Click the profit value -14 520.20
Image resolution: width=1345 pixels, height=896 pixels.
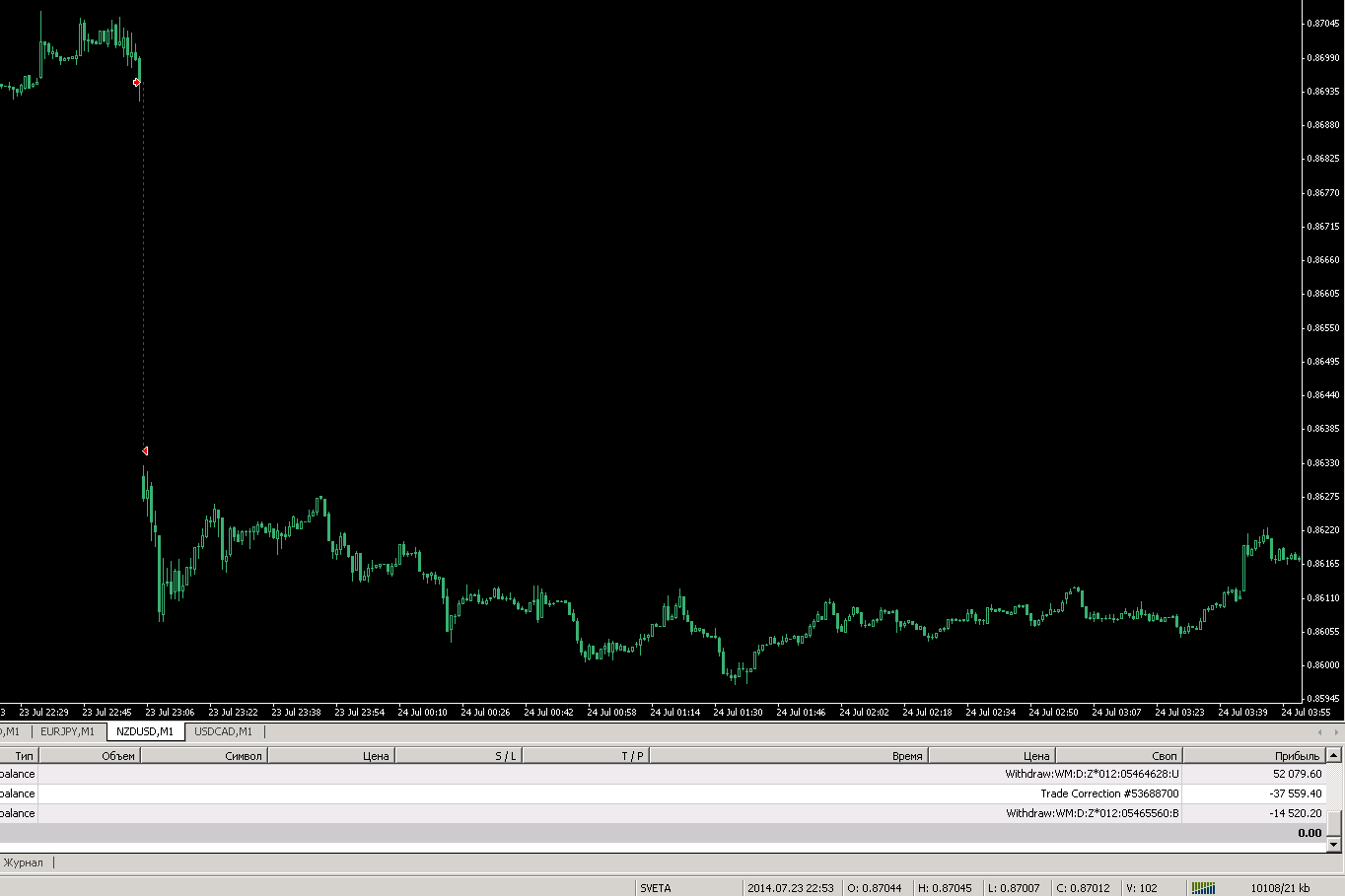1296,813
